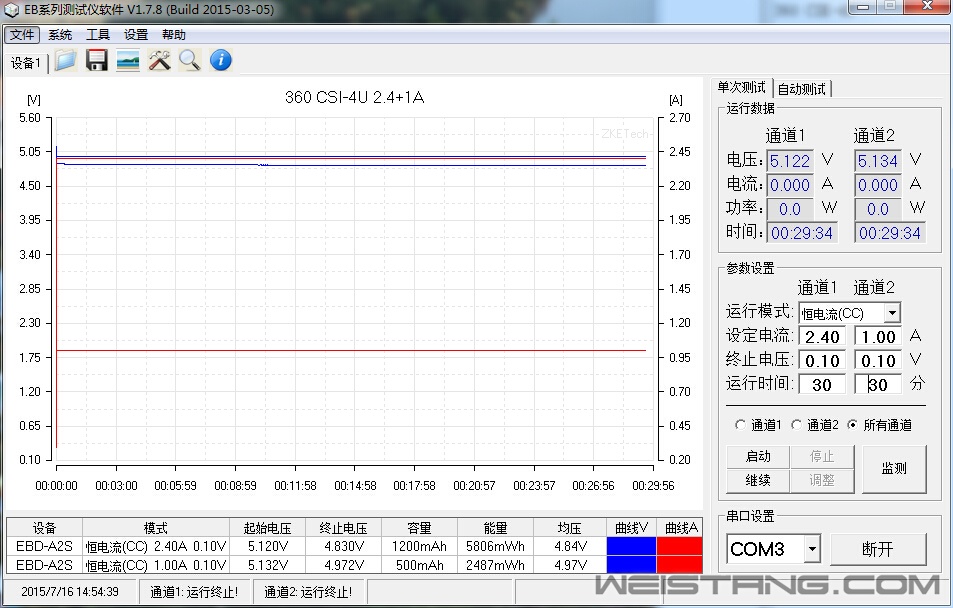Click the 2015/7/16 14:54:39 timestamp

point(69,592)
